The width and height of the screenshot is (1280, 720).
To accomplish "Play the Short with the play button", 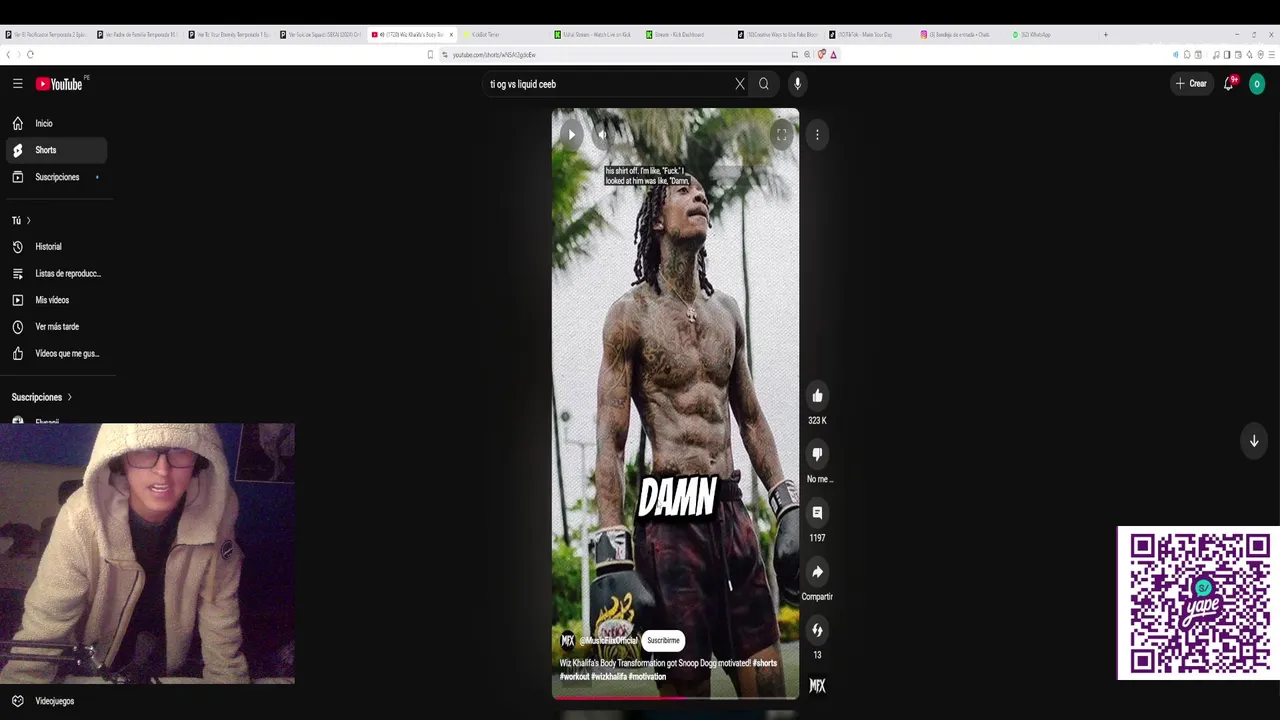I will 571,134.
